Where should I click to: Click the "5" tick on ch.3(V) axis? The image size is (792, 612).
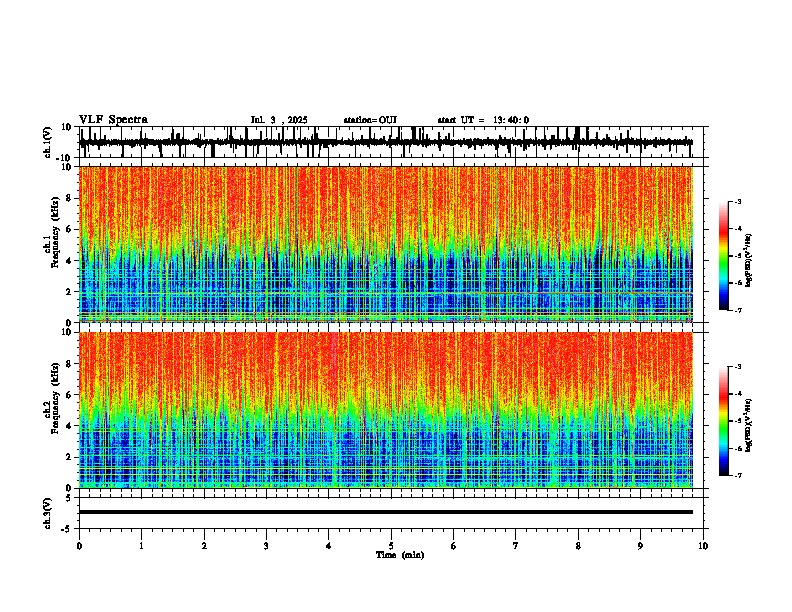click(x=69, y=498)
